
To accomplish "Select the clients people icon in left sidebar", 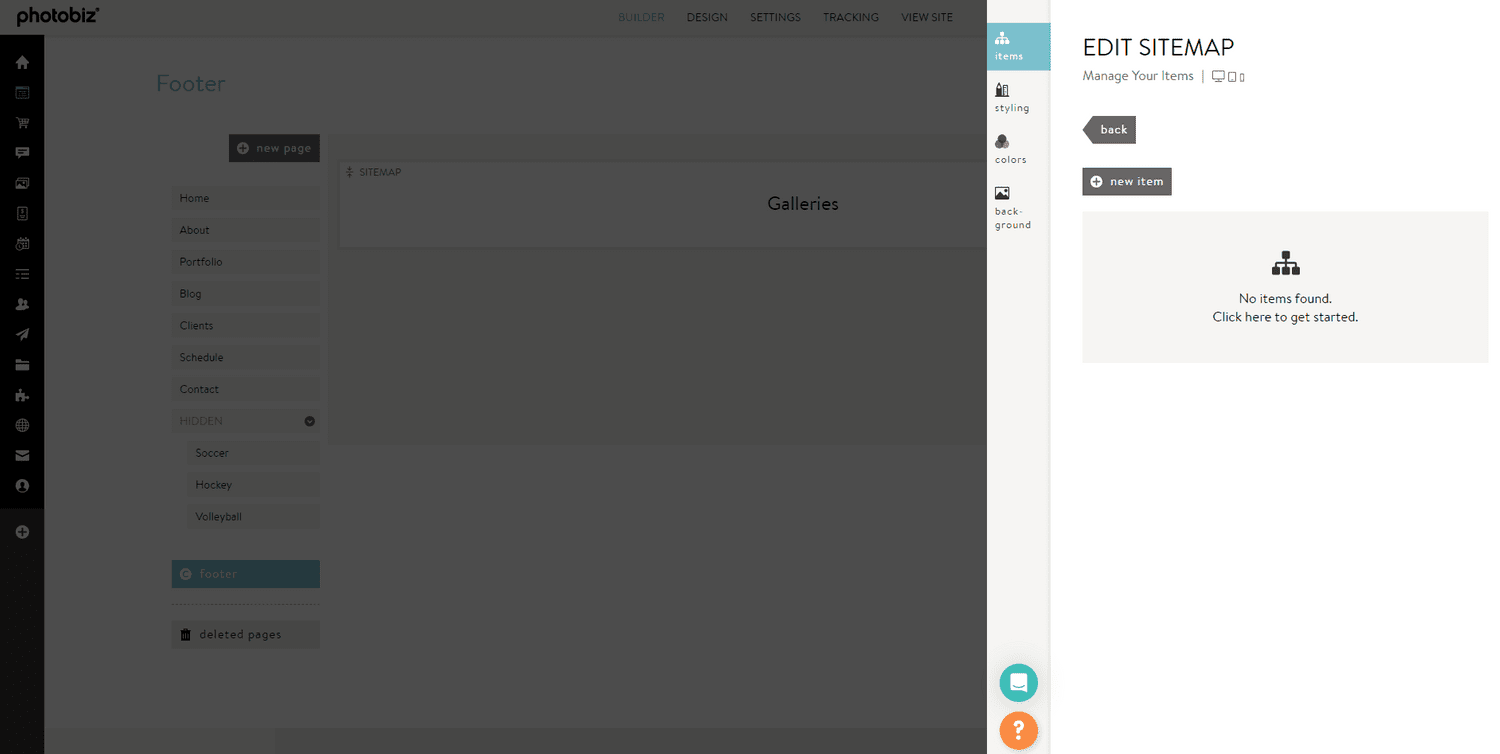I will coord(22,304).
